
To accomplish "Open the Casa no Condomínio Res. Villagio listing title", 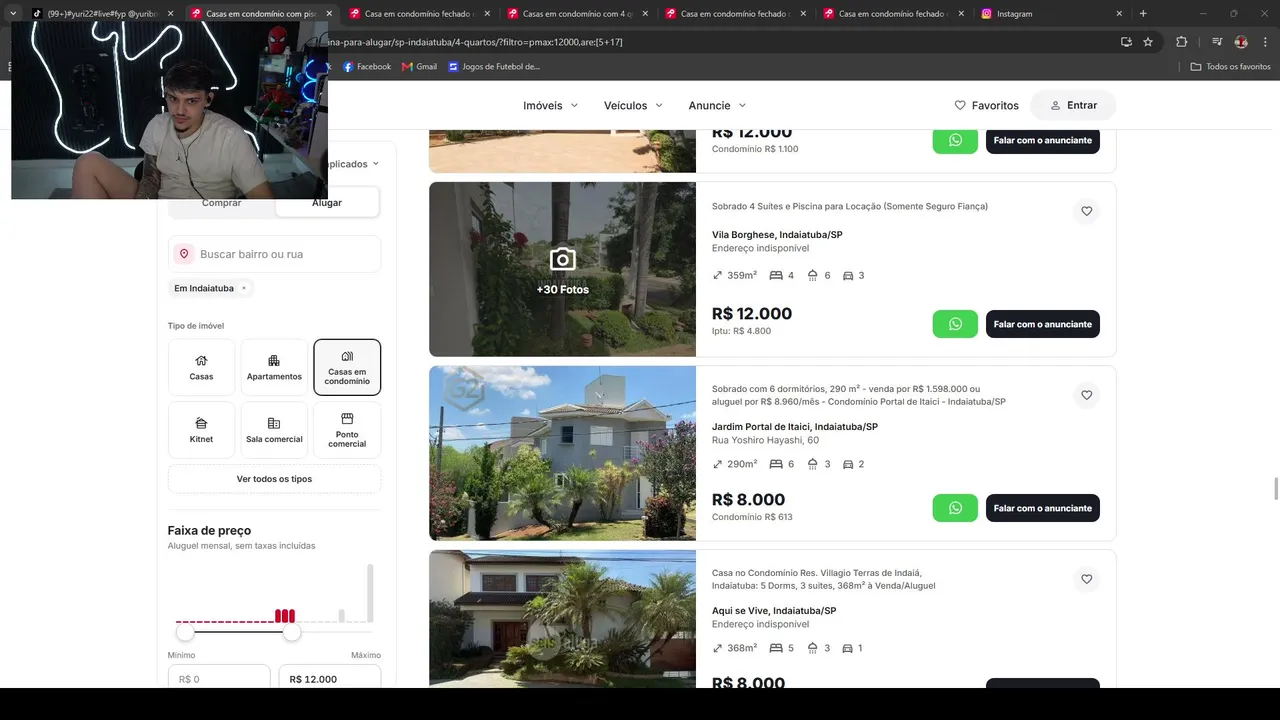I will 824,579.
